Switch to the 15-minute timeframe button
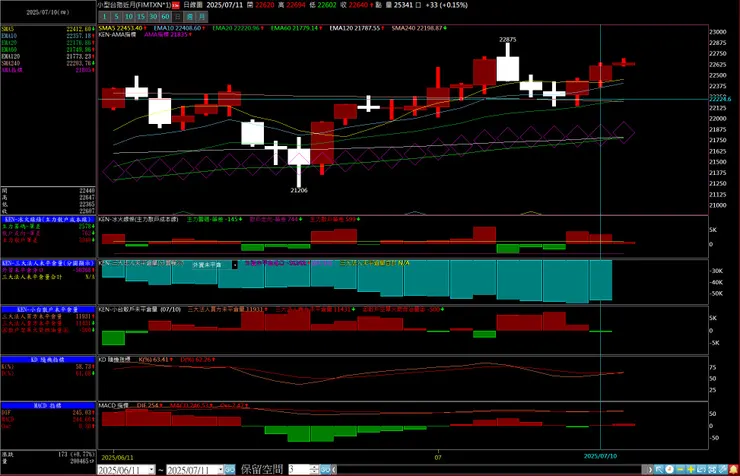Screen dimensions: 740x476 coord(141,17)
